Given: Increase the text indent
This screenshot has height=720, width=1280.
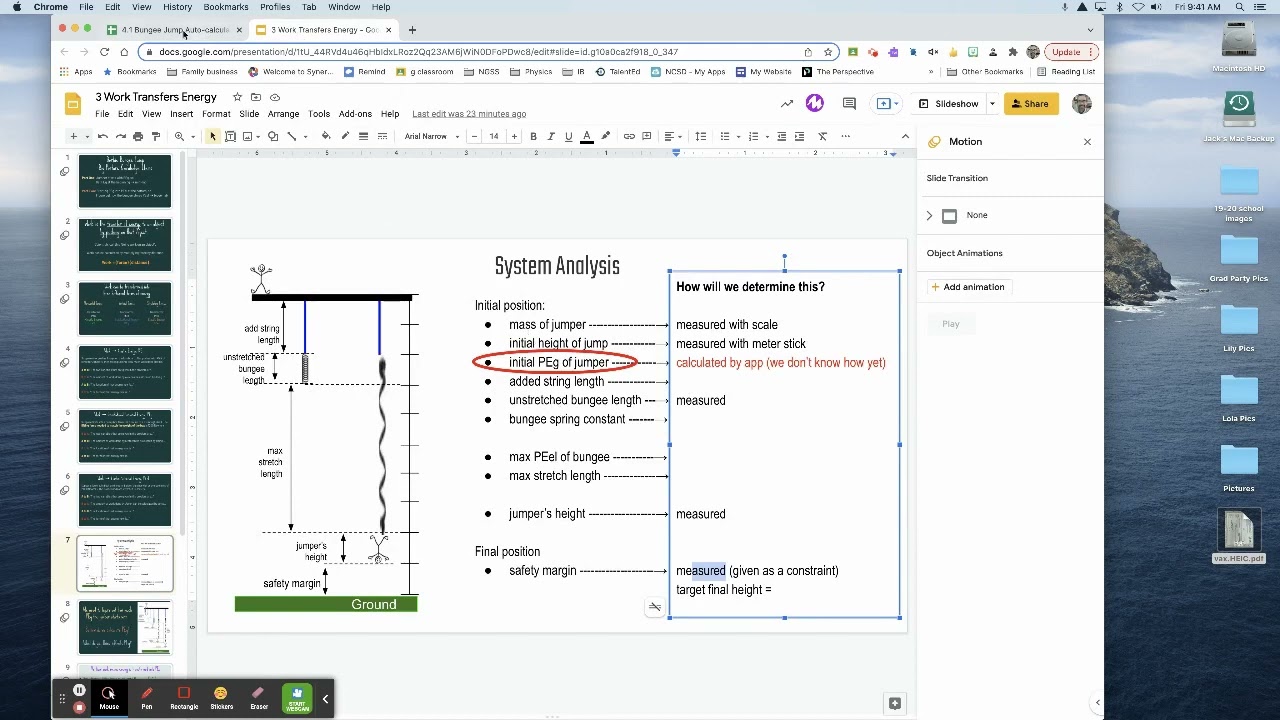Looking at the screenshot, I should (x=800, y=136).
